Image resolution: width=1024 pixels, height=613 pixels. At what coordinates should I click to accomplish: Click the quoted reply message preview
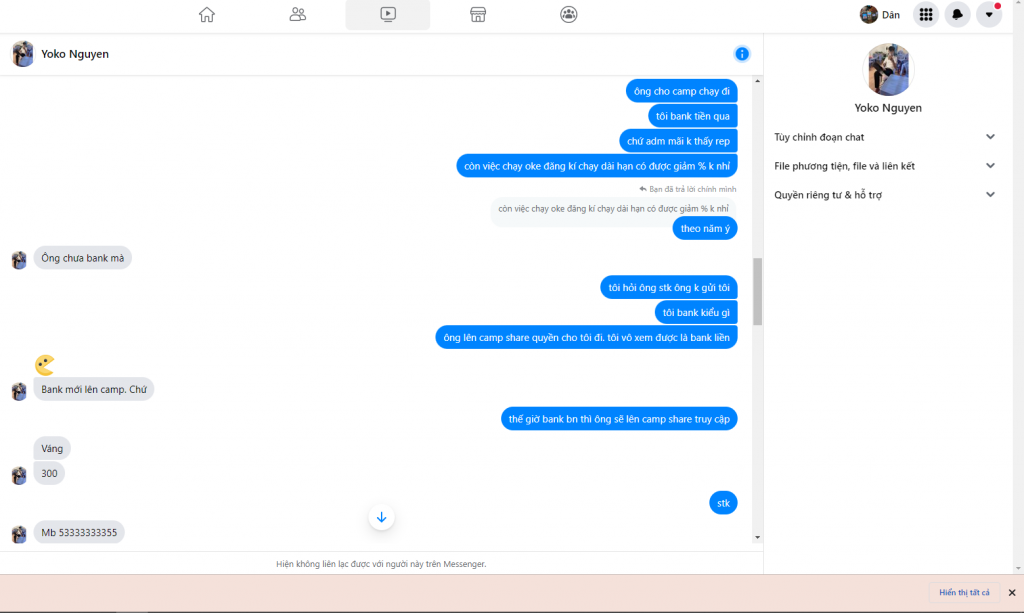[613, 208]
